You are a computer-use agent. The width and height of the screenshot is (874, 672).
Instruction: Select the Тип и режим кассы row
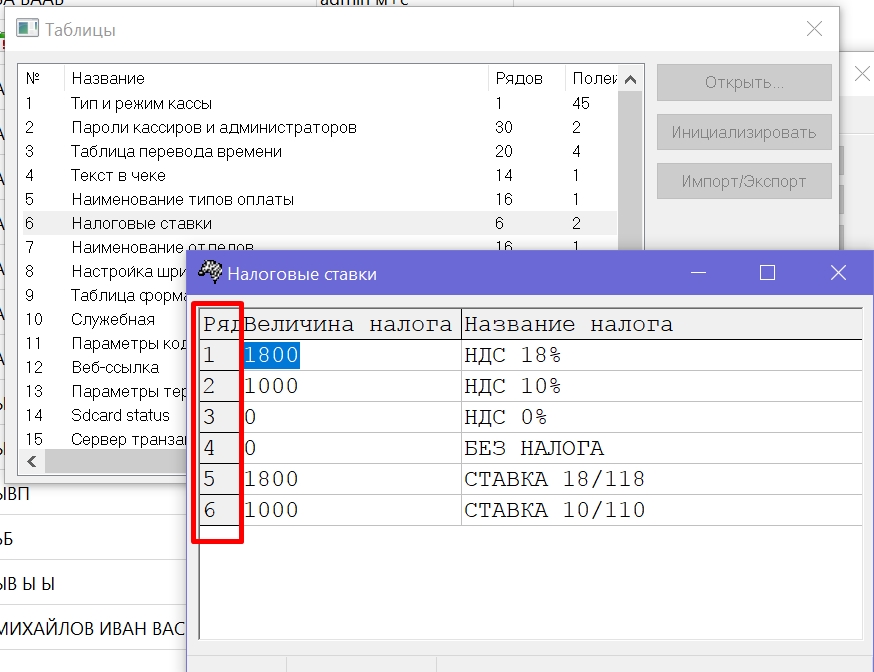pos(319,103)
